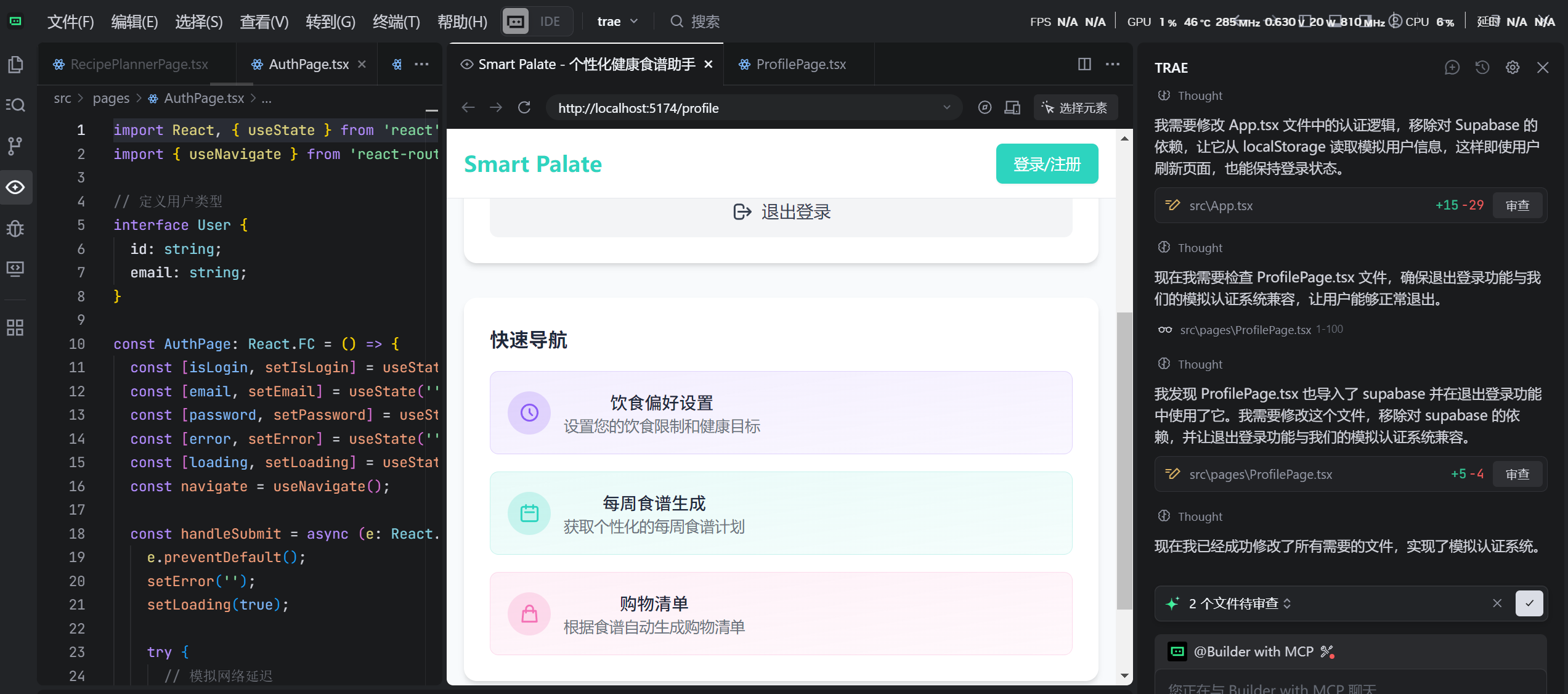The height and width of the screenshot is (694, 1568).
Task: Open the trae project dropdown
Action: (617, 22)
